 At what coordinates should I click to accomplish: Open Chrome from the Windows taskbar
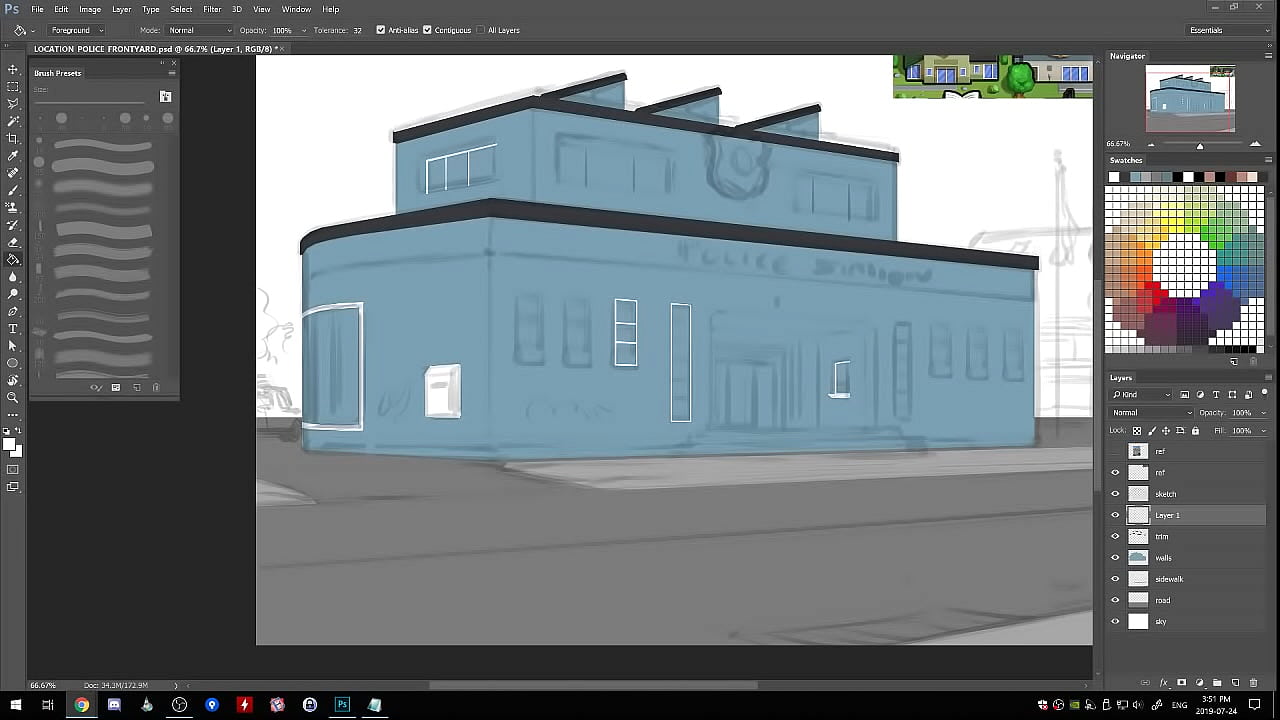81,705
